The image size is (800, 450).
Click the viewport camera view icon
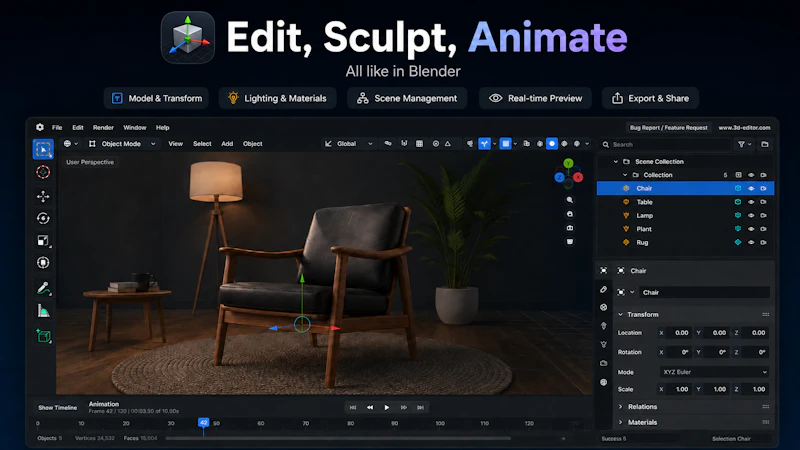point(570,228)
